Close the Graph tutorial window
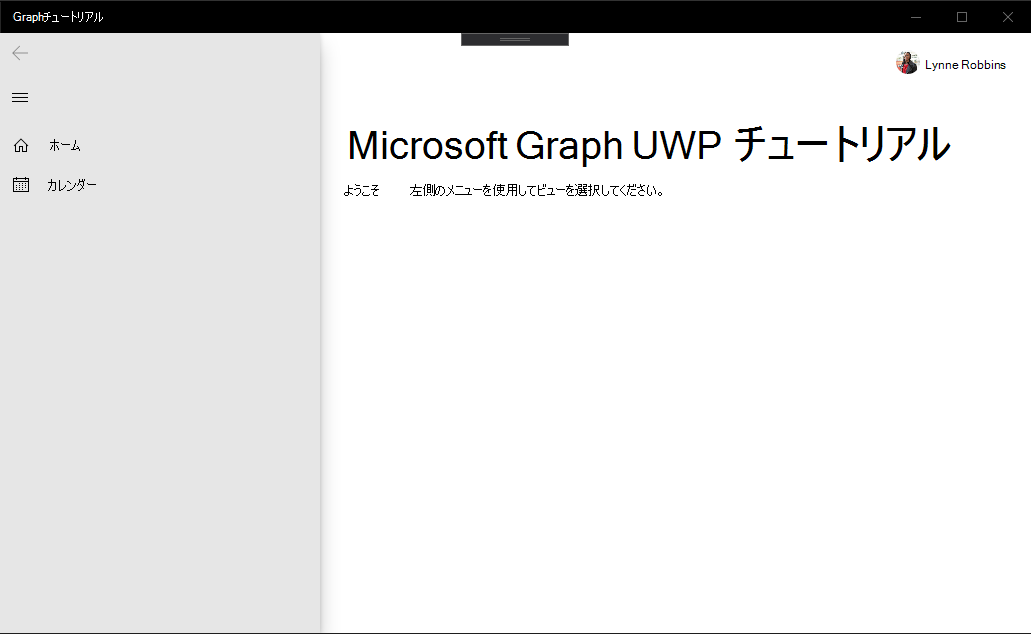This screenshot has height=634, width=1031. [1008, 17]
